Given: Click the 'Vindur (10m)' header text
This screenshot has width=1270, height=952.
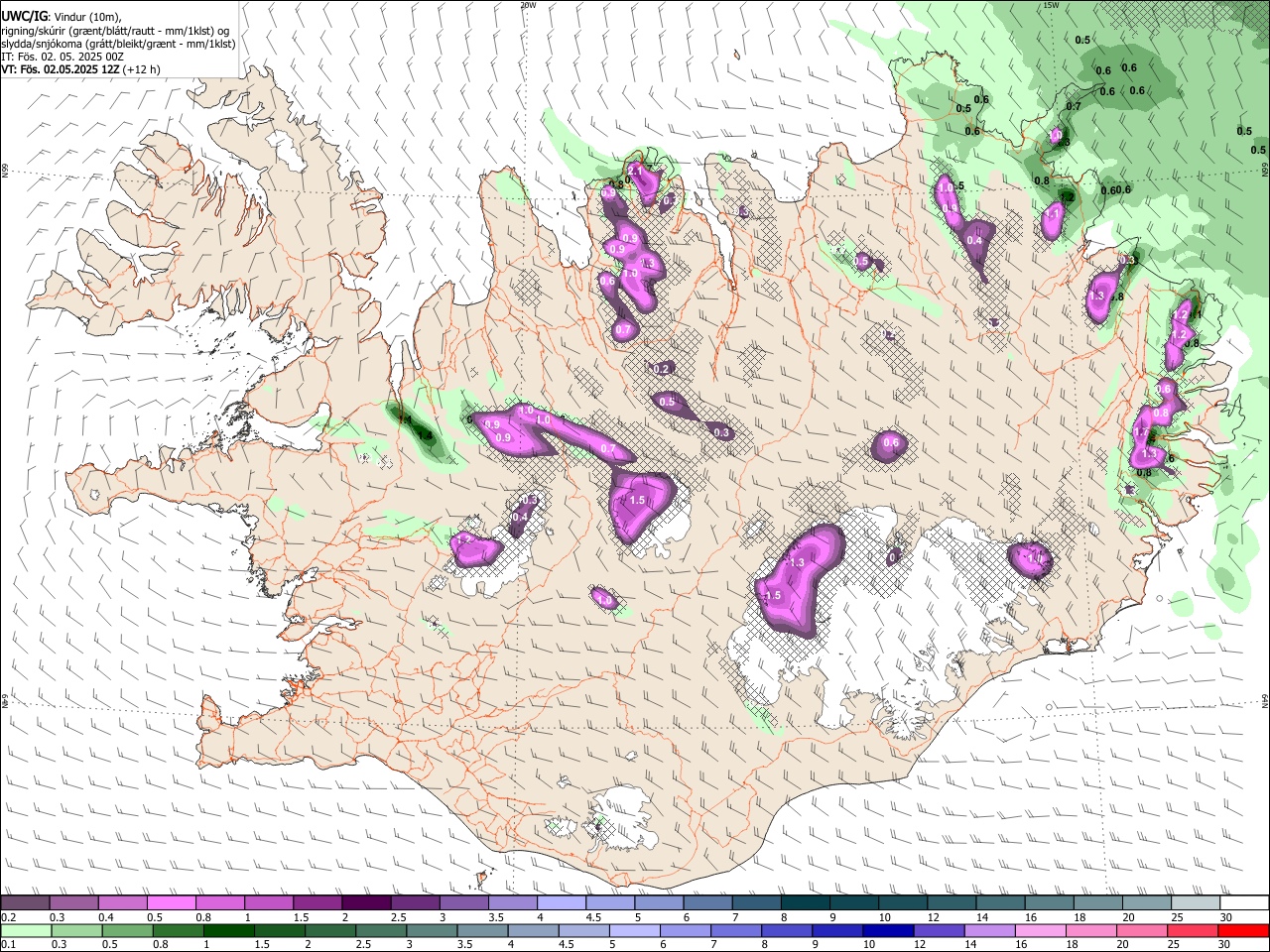Looking at the screenshot, I should click(x=87, y=16).
